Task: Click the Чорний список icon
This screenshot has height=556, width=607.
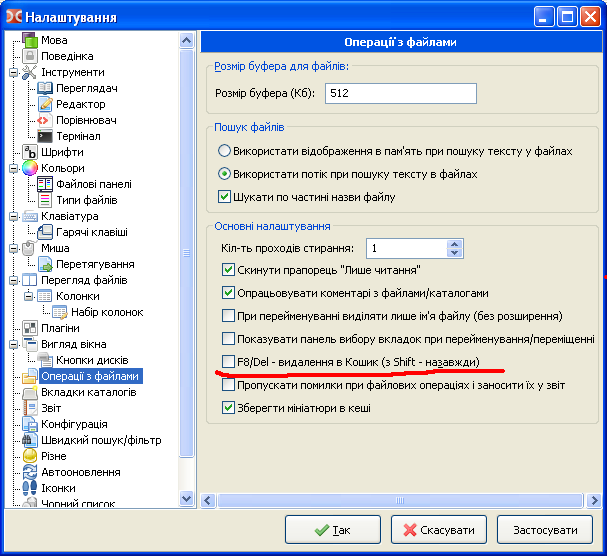Action: (x=29, y=504)
